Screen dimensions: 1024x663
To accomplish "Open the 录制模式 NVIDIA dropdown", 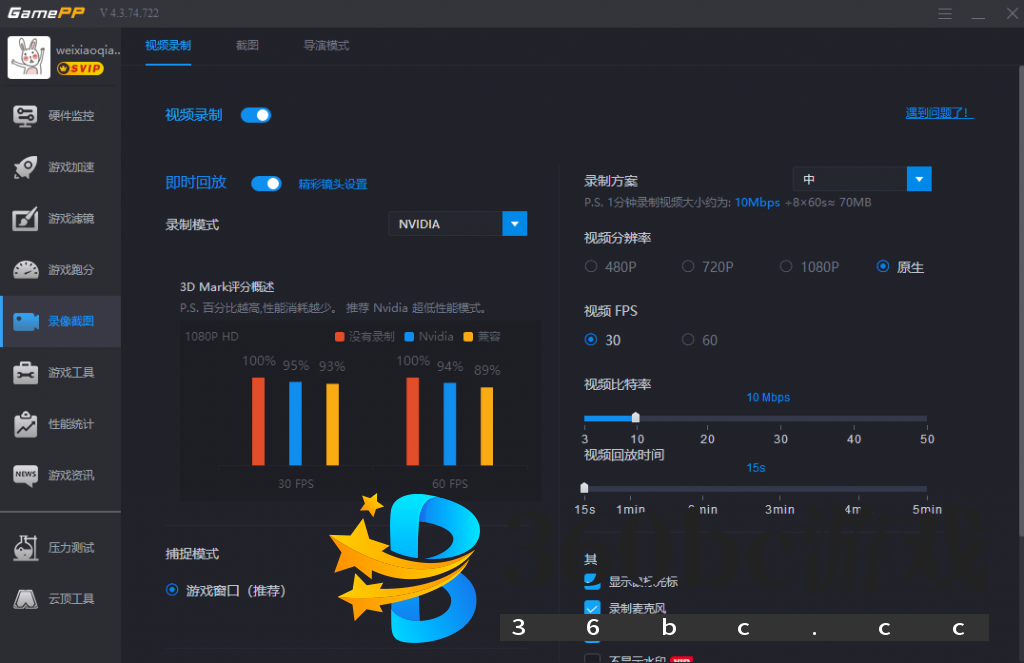I will [514, 223].
